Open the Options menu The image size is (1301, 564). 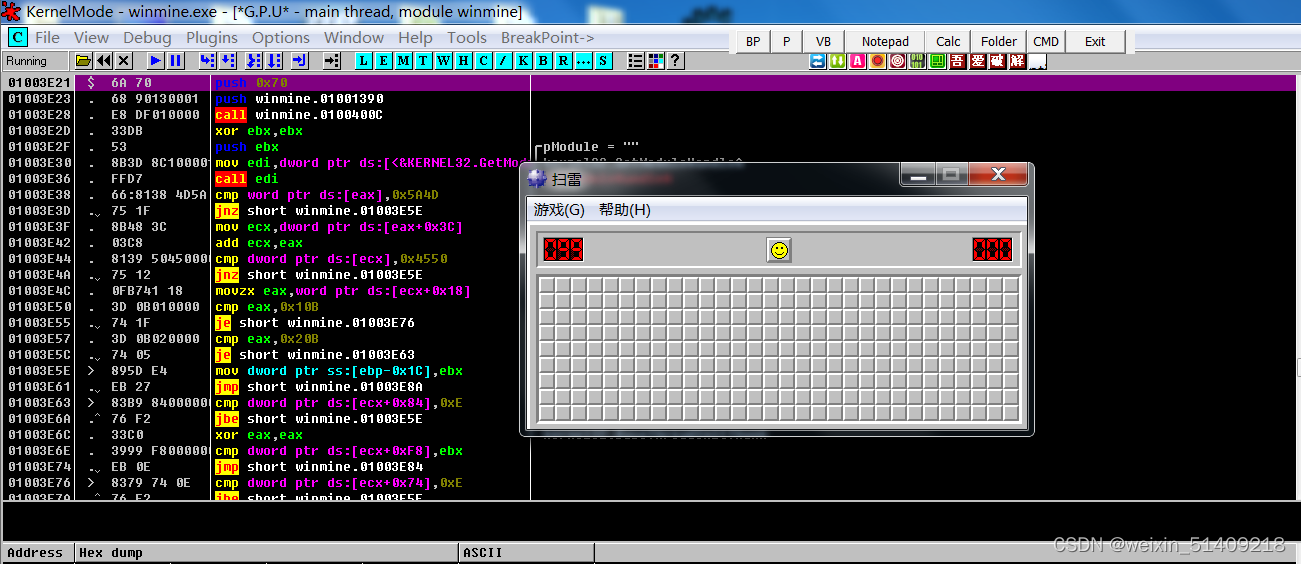coord(281,38)
